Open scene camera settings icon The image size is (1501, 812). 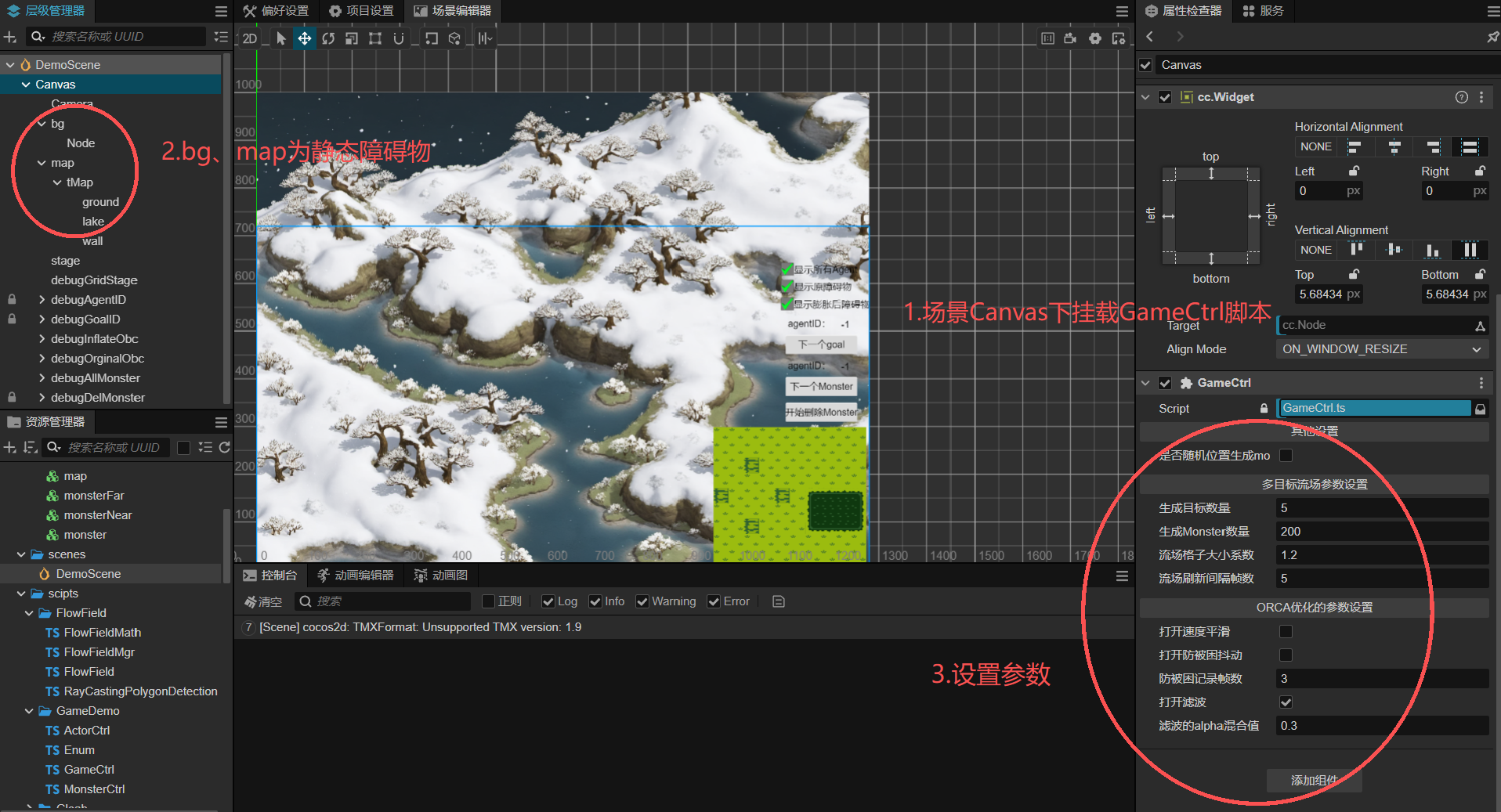(x=1070, y=38)
